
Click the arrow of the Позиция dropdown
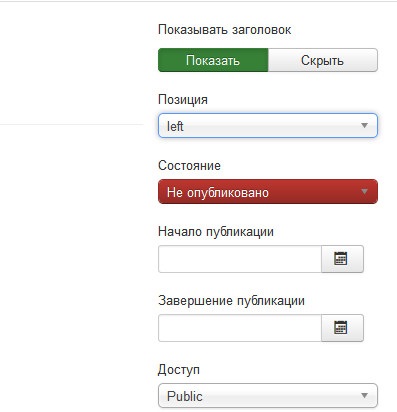[x=364, y=126]
